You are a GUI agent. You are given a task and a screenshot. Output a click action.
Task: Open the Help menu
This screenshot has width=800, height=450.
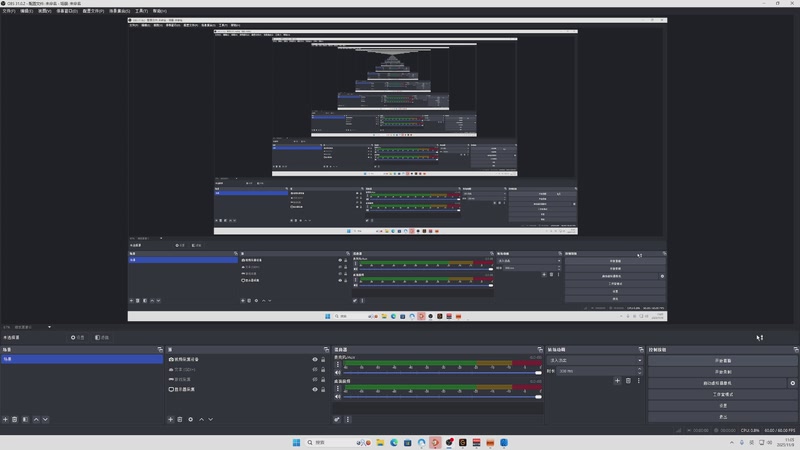(x=160, y=11)
